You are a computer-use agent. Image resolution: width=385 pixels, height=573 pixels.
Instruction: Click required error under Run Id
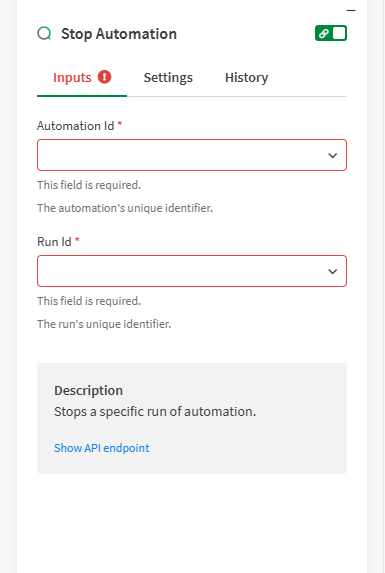pos(89,301)
